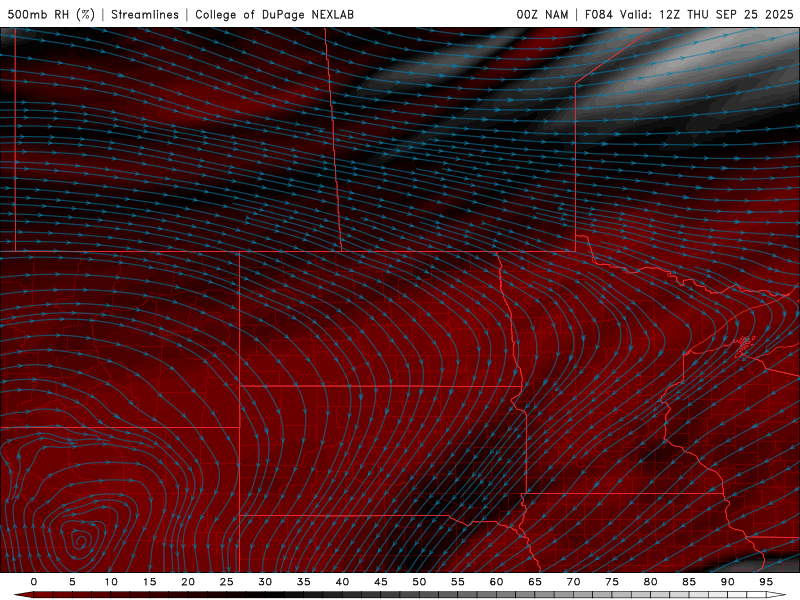Click the "60" label on the color scale
The image size is (800, 600).
point(496,582)
